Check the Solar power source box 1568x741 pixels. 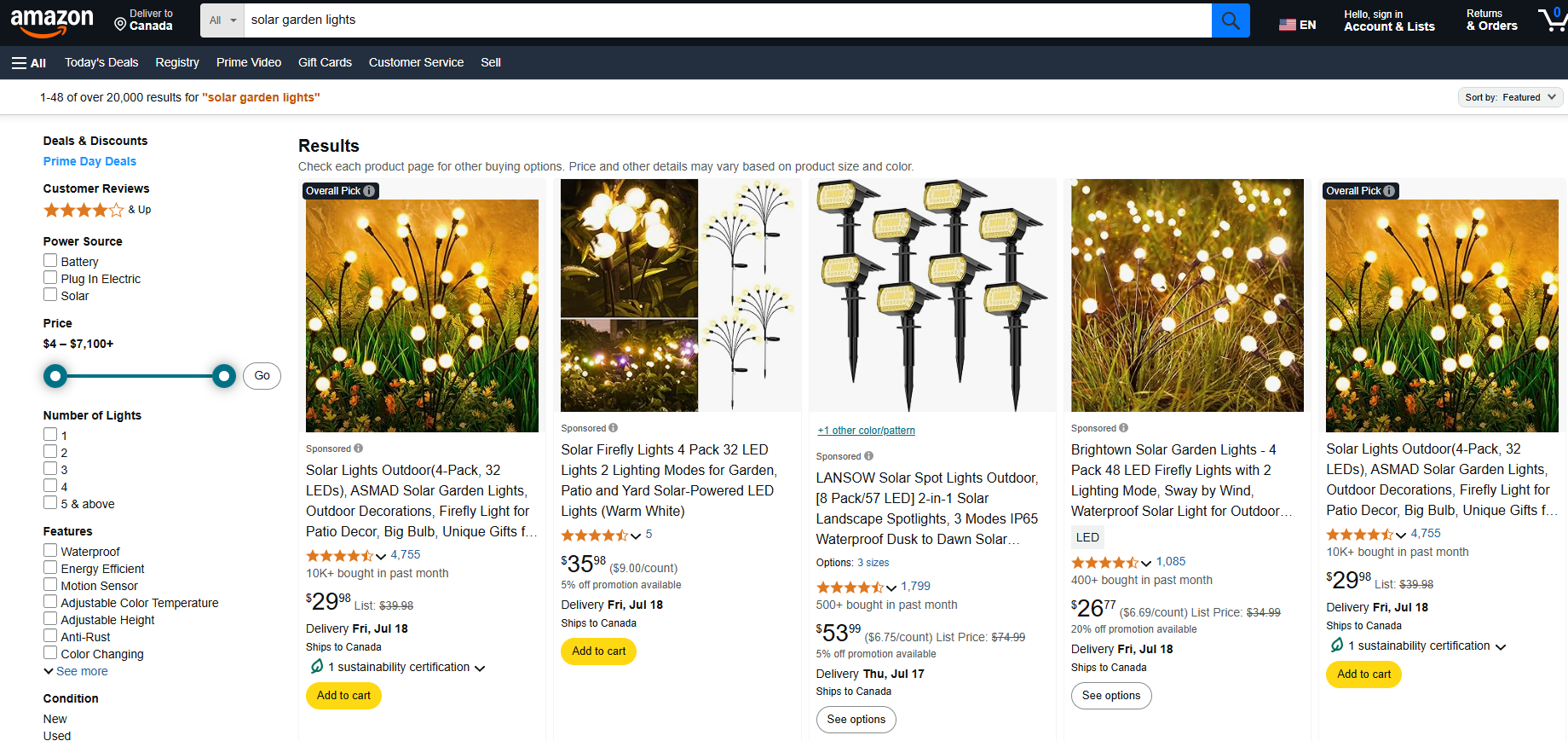tap(50, 295)
